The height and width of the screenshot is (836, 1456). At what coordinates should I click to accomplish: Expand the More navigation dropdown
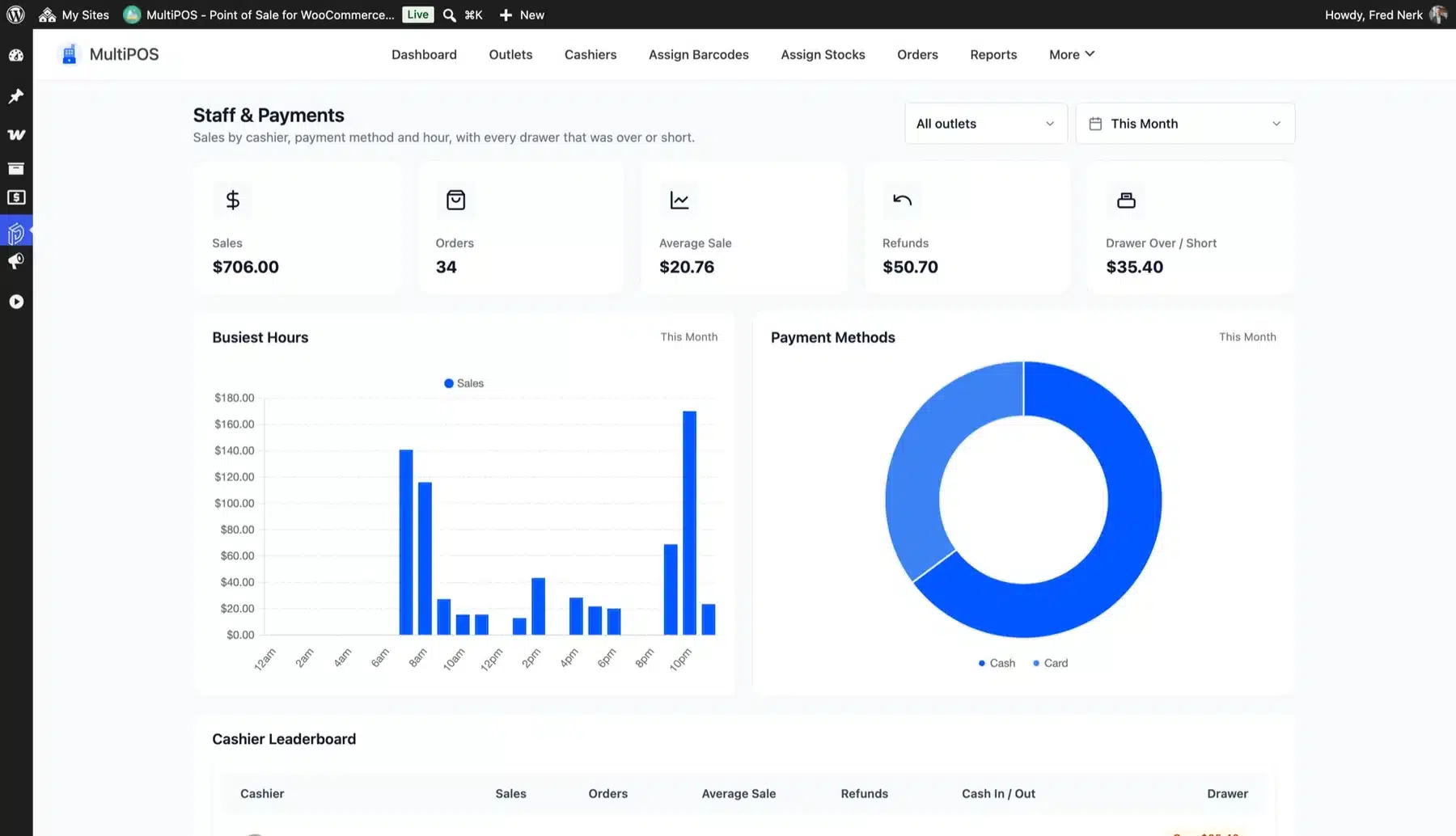[1072, 54]
